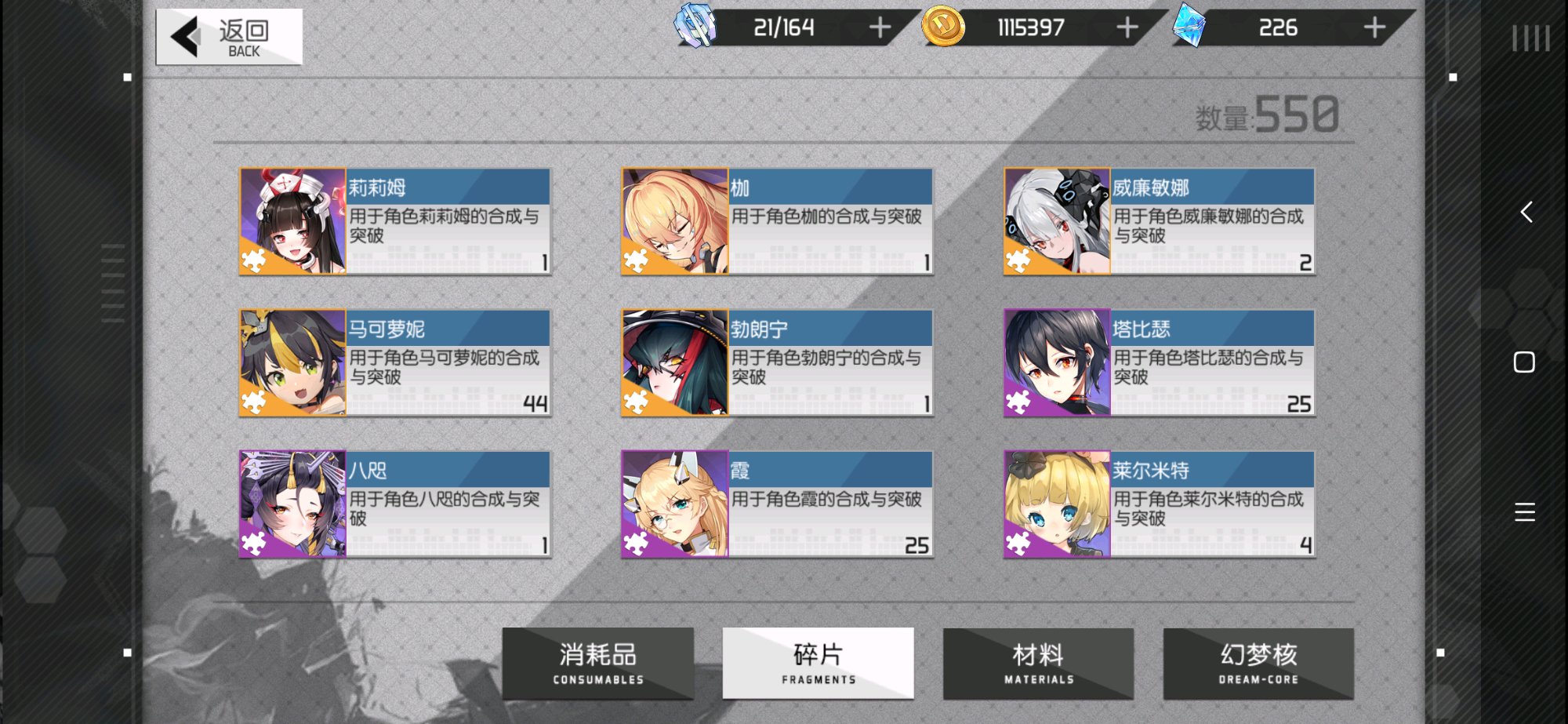Screen dimensions: 1568x724
Task: Tap the Android home square button
Action: click(1524, 362)
